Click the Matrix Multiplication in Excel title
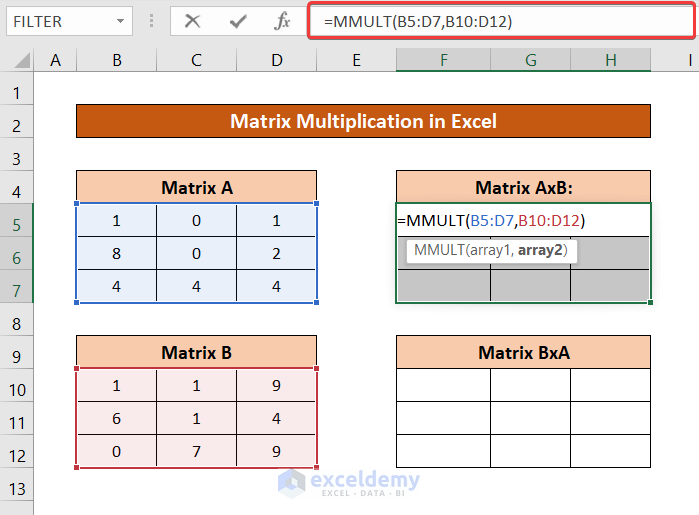 (x=363, y=121)
